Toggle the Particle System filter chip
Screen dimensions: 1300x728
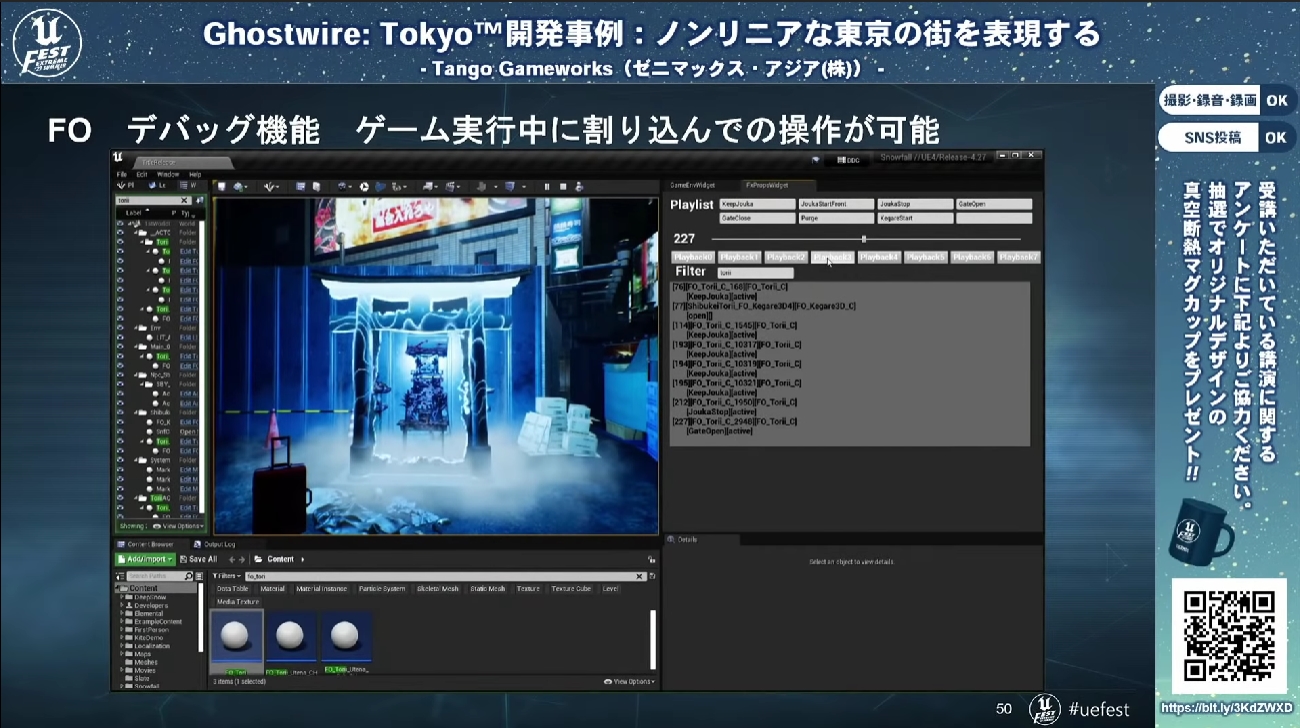381,589
